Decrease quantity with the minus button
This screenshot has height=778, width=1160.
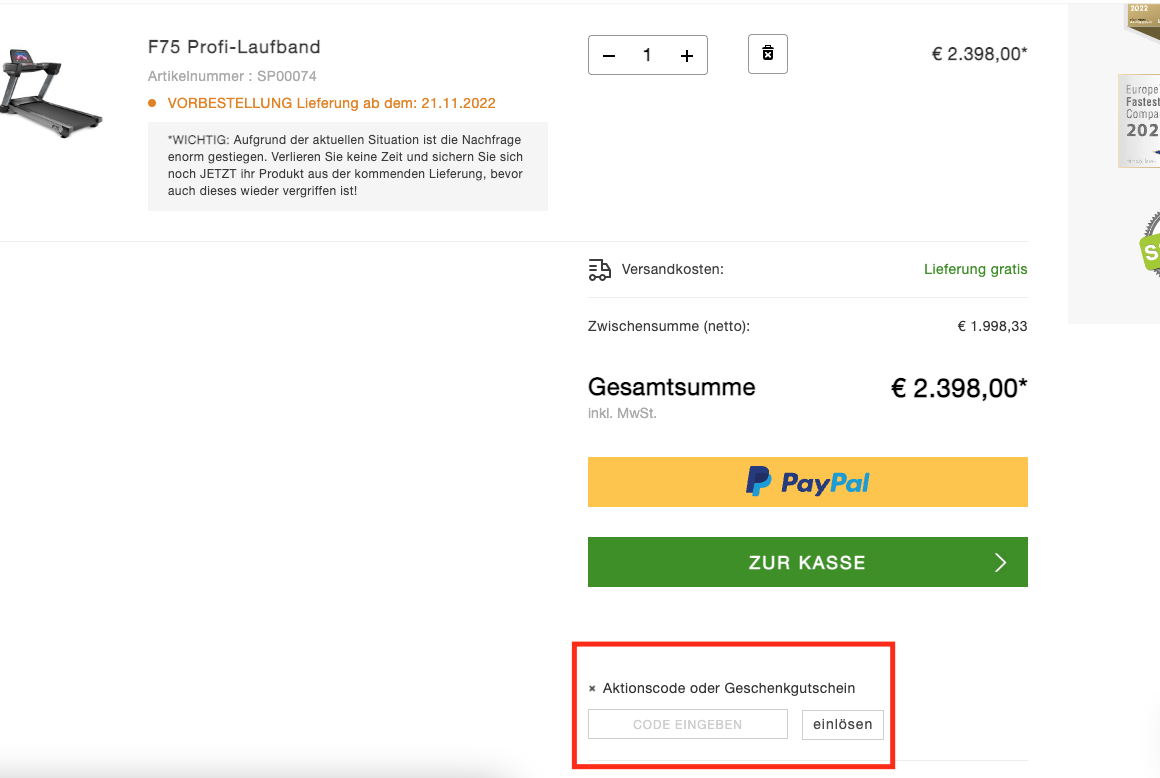point(609,56)
